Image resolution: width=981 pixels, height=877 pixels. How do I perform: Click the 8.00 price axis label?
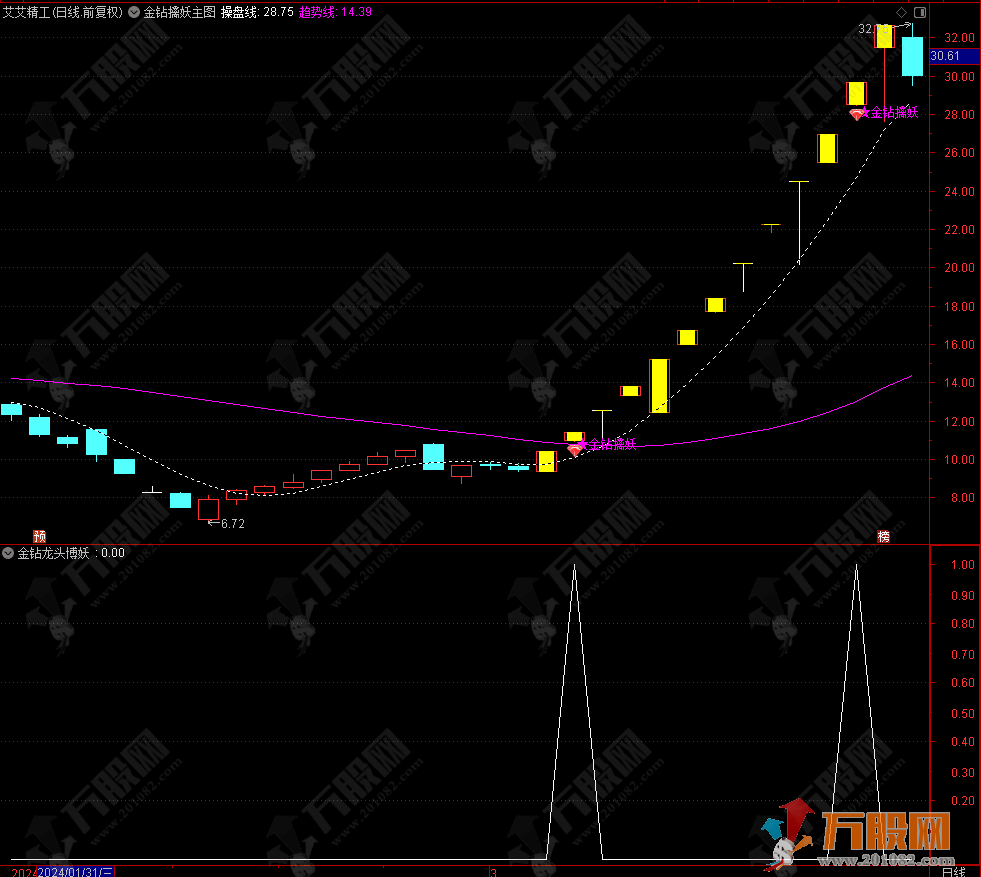pos(962,497)
